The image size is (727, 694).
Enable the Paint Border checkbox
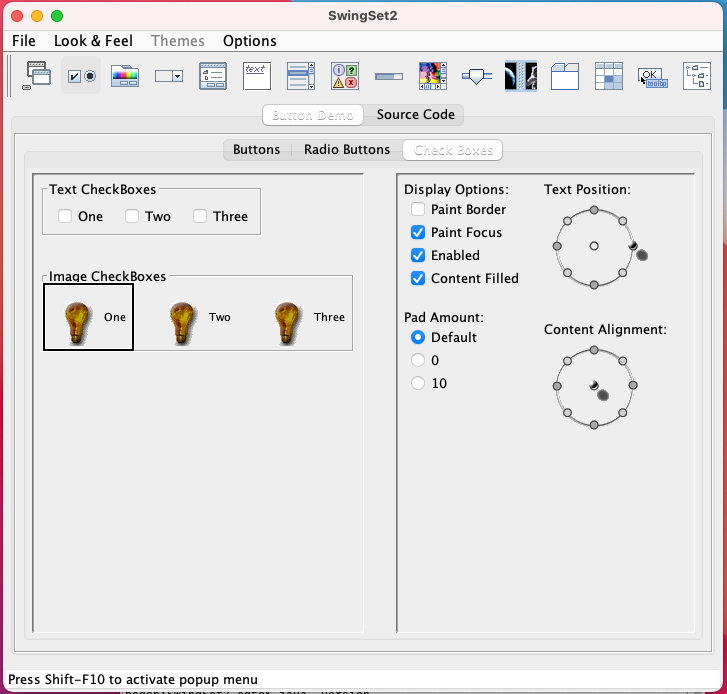418,210
